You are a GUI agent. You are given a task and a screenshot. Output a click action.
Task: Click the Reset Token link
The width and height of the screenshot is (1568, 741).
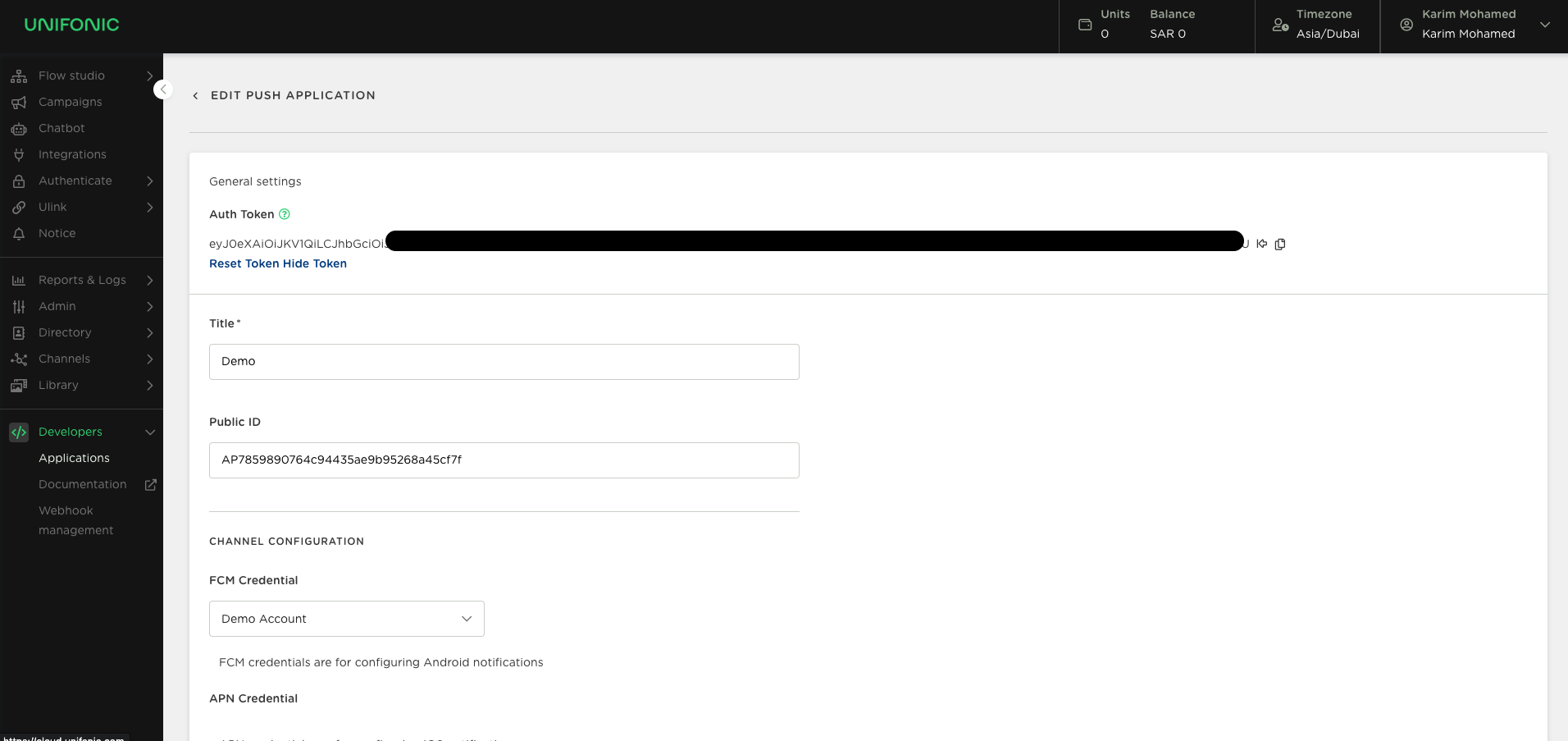click(244, 263)
